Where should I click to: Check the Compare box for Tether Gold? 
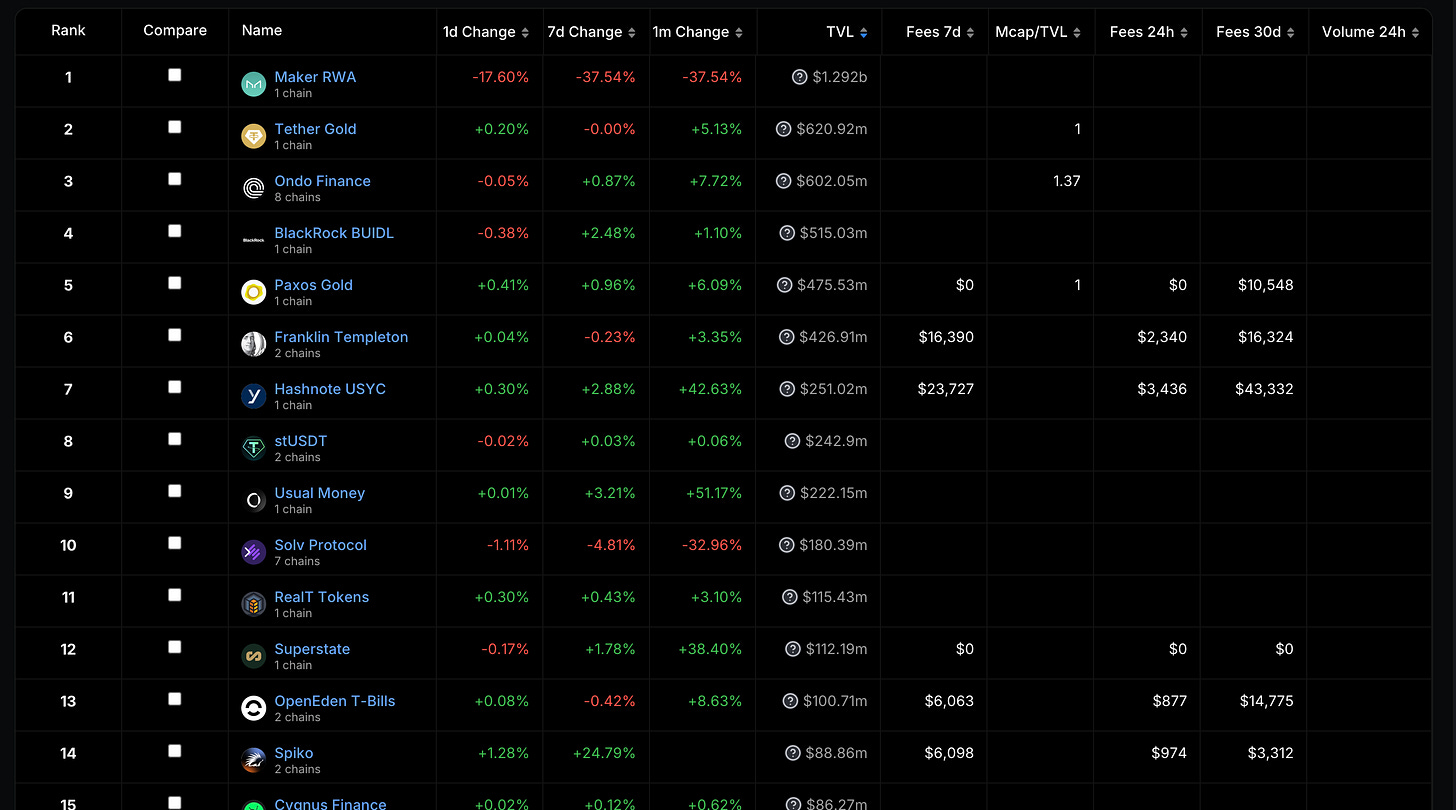click(x=175, y=127)
